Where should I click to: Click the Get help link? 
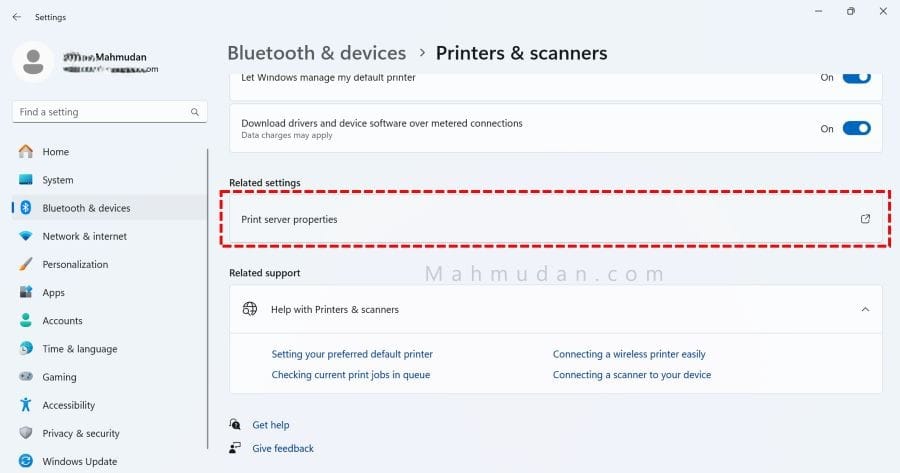point(270,425)
